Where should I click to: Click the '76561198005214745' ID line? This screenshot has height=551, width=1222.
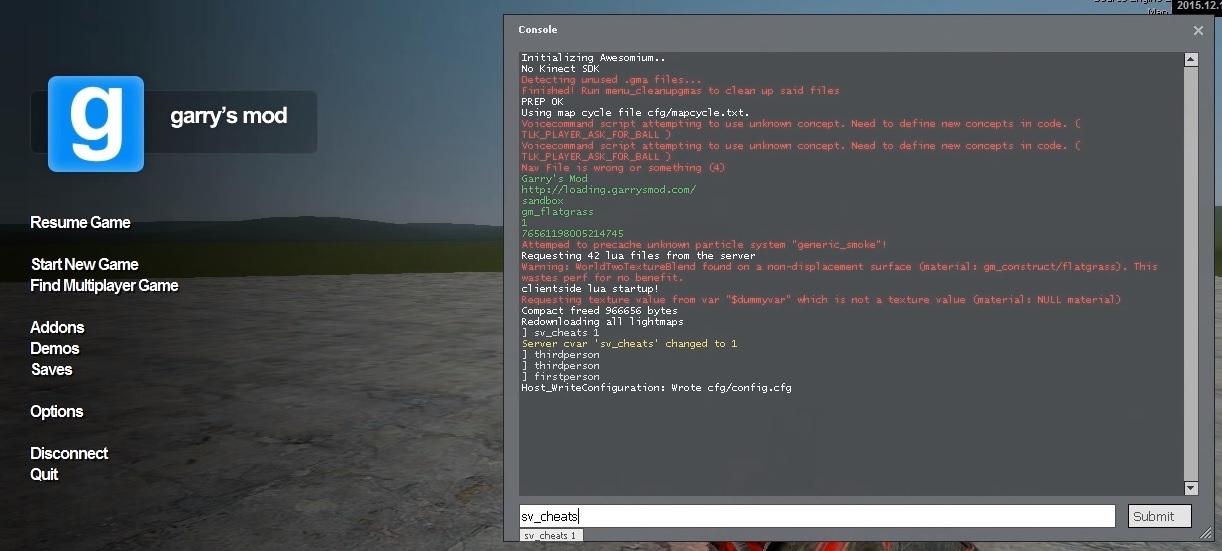tap(572, 234)
